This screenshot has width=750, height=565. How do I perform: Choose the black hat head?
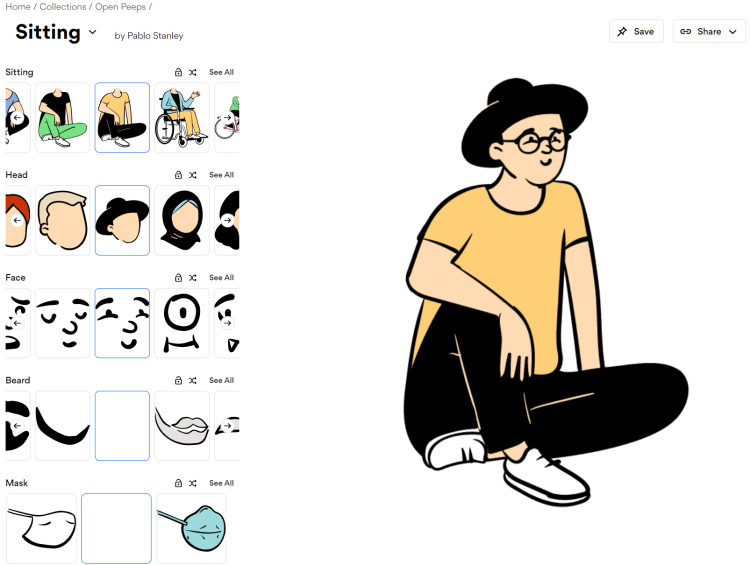coord(122,221)
